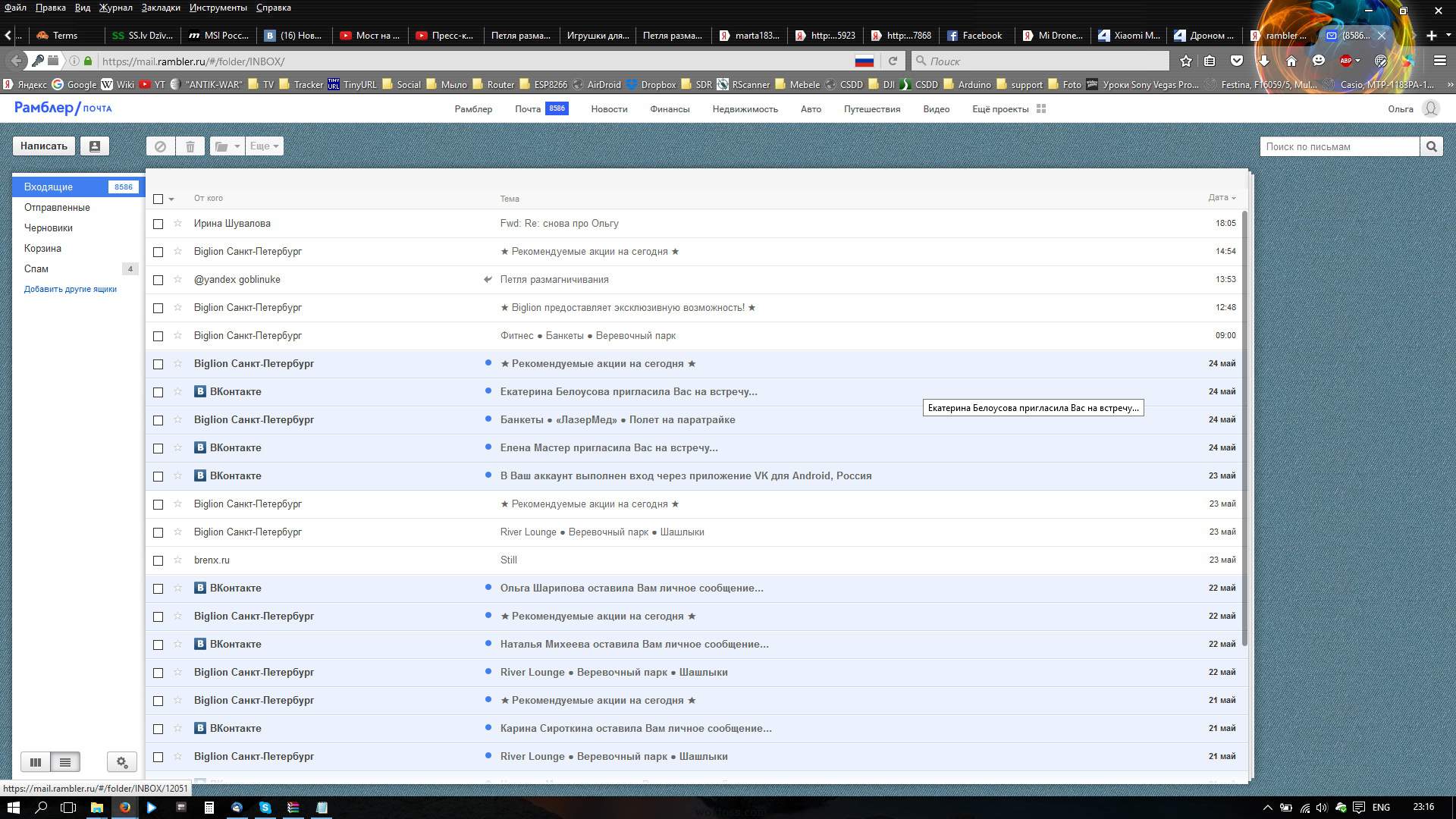Click the Firefox home icon

[x=1291, y=61]
